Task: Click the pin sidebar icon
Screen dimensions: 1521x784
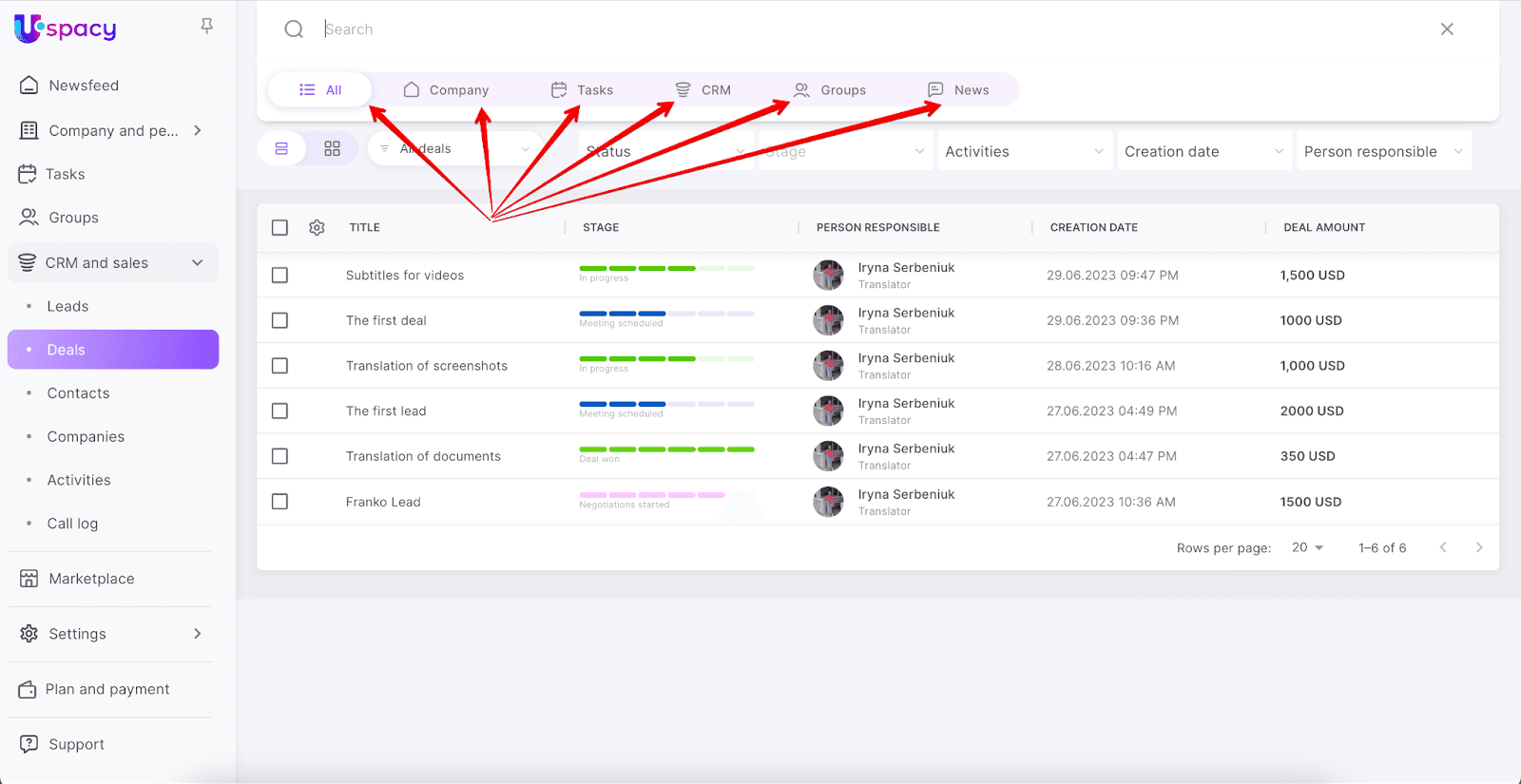Action: (206, 27)
